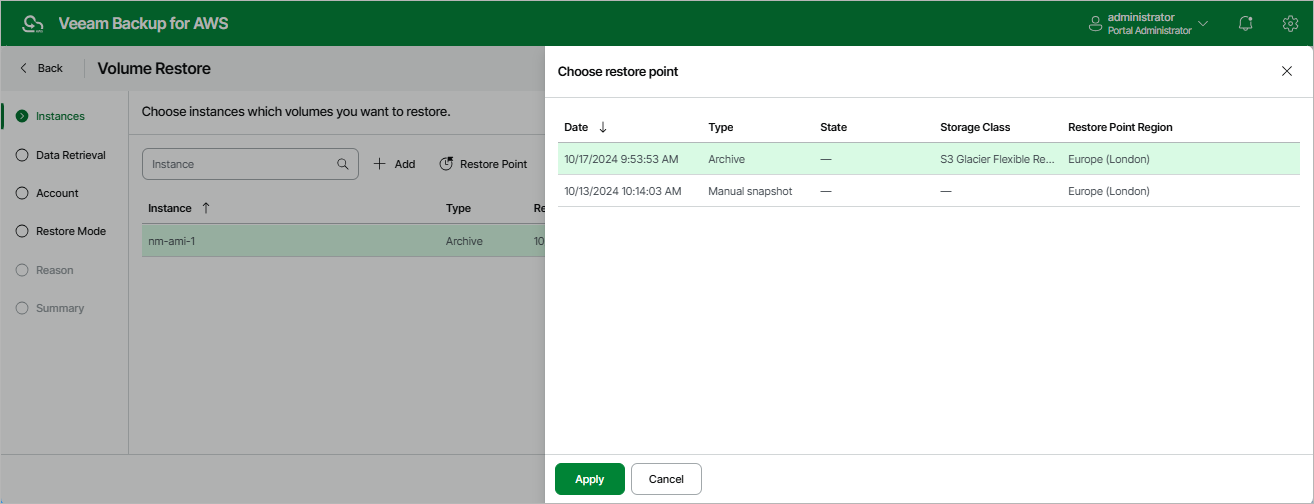Click the Veeam cloud logo icon
Viewport: 1314px width, 504px height.
(33, 23)
